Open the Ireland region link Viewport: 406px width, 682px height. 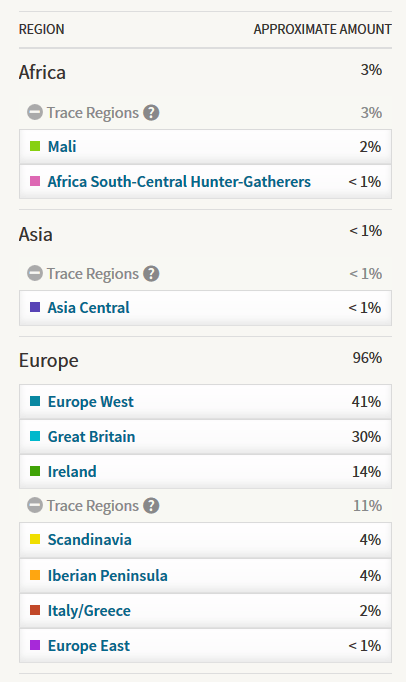[x=72, y=471]
